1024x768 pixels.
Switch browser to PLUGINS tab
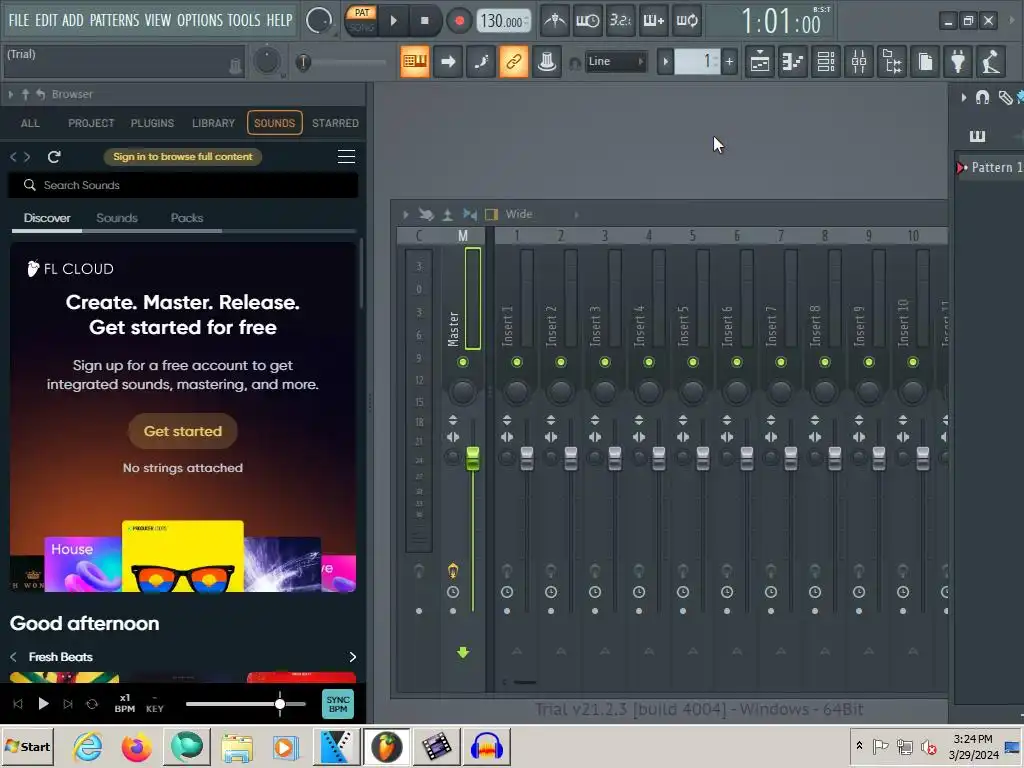pos(152,123)
